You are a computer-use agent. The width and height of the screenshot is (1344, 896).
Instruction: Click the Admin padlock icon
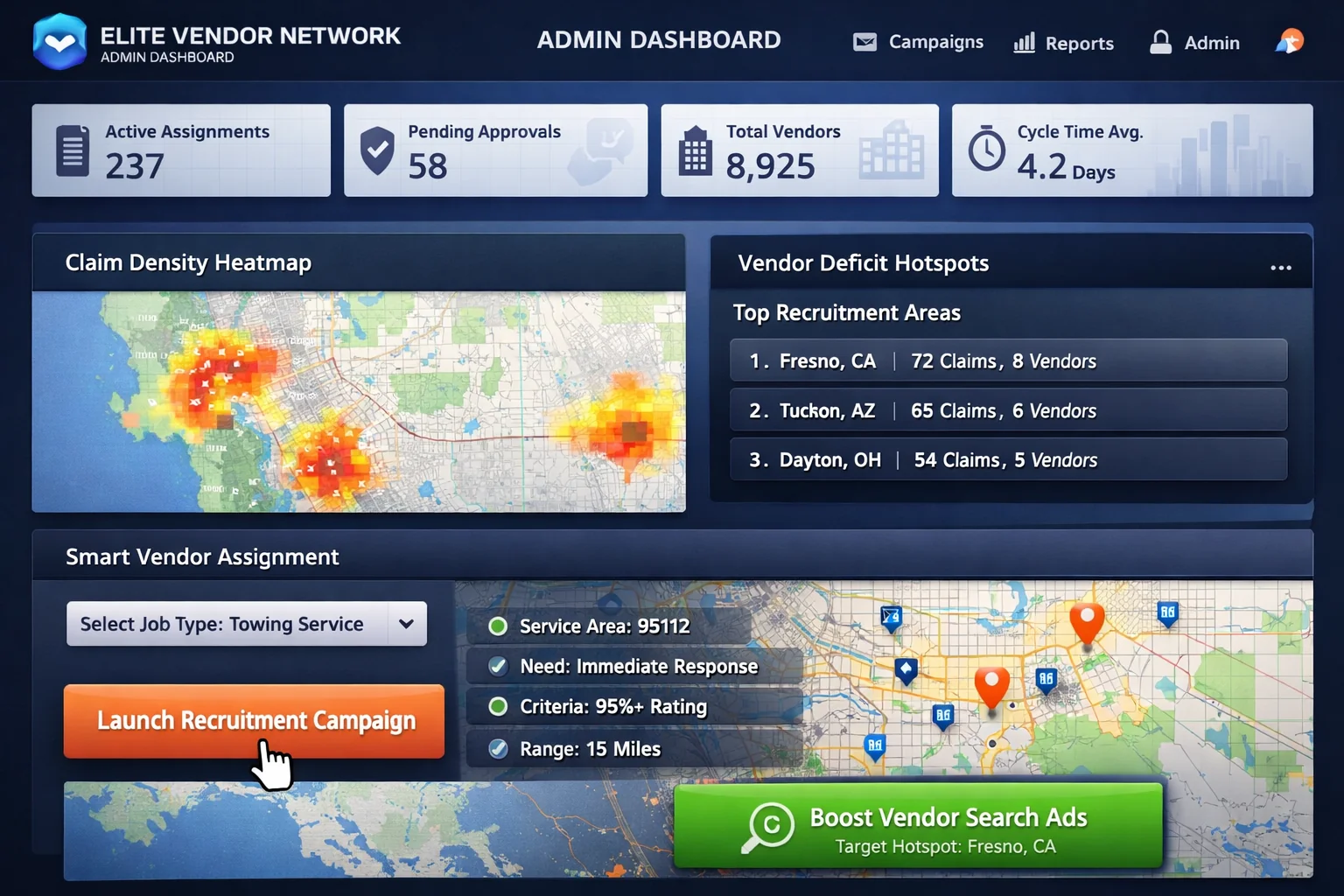[1160, 42]
